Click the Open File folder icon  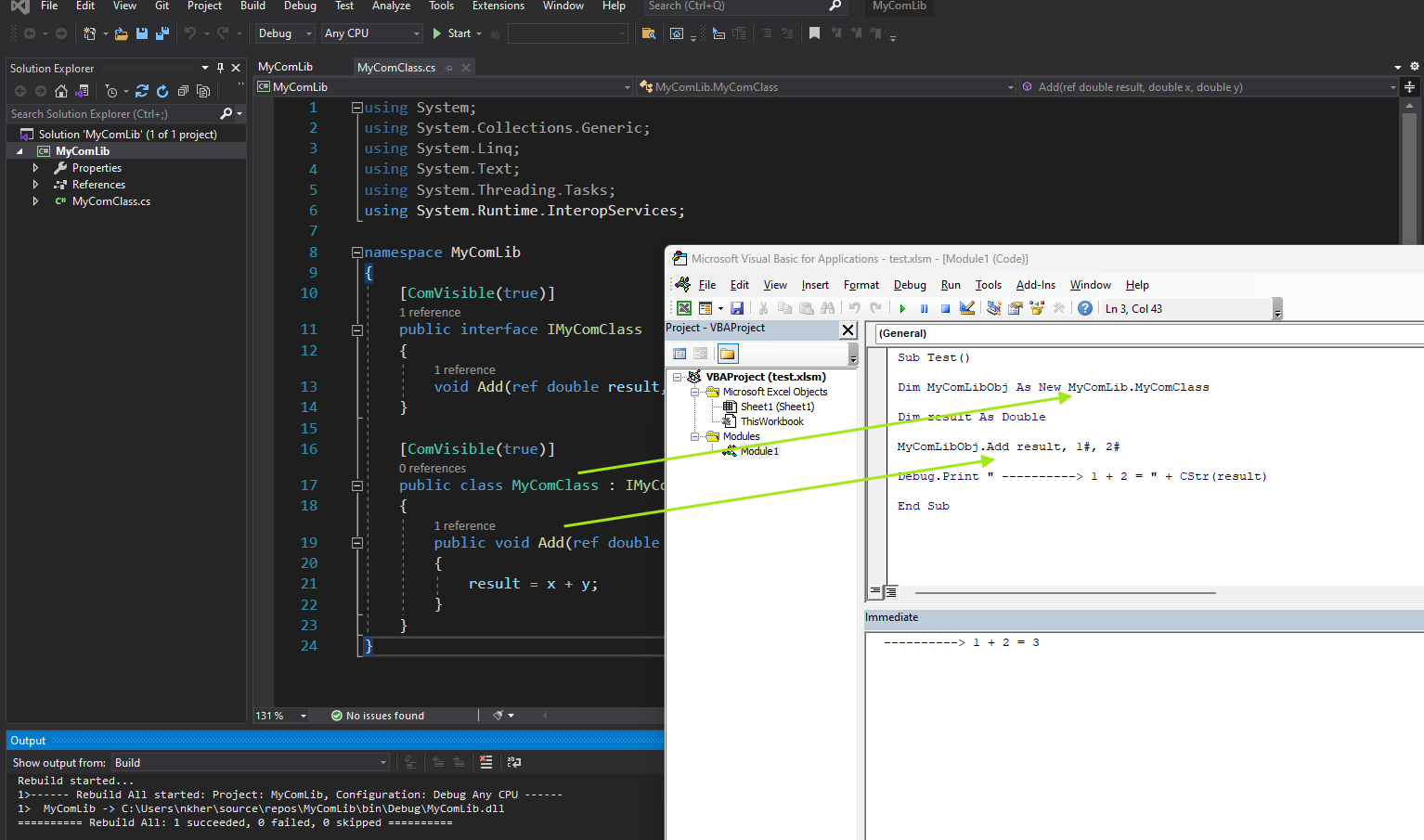121,33
